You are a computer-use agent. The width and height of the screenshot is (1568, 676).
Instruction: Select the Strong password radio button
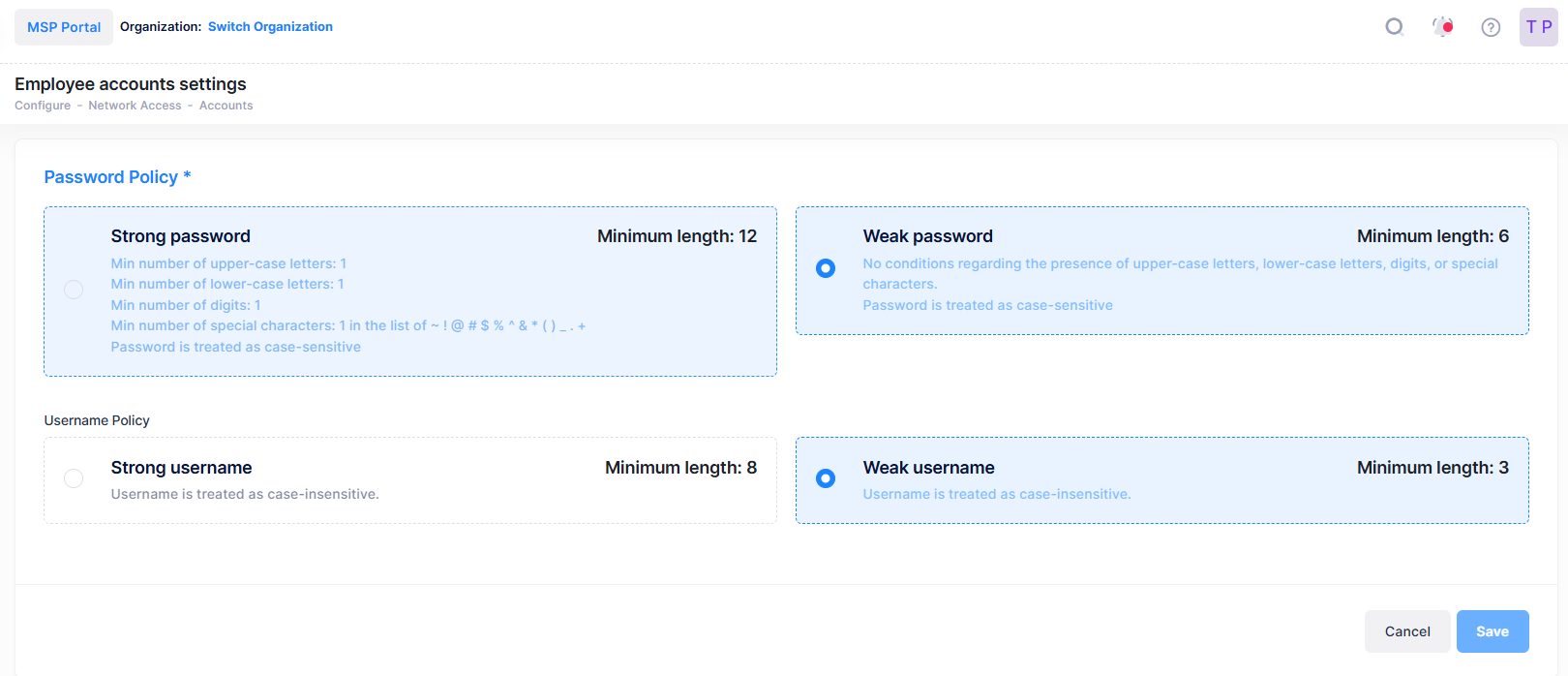[x=74, y=289]
